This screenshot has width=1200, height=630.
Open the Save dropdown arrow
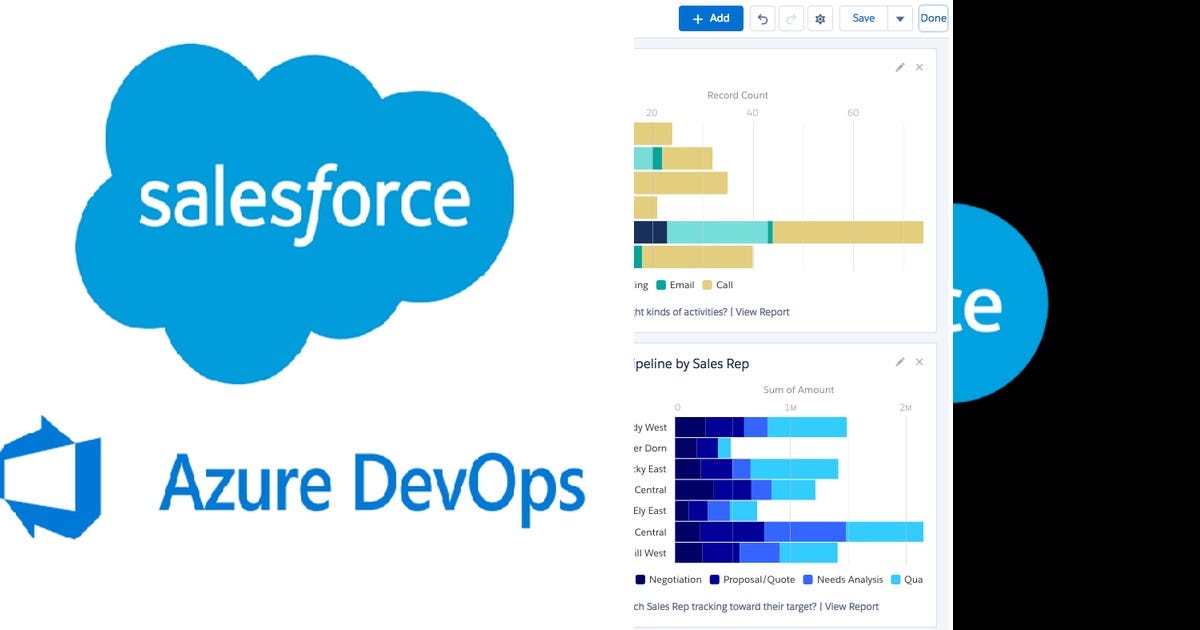[x=899, y=18]
